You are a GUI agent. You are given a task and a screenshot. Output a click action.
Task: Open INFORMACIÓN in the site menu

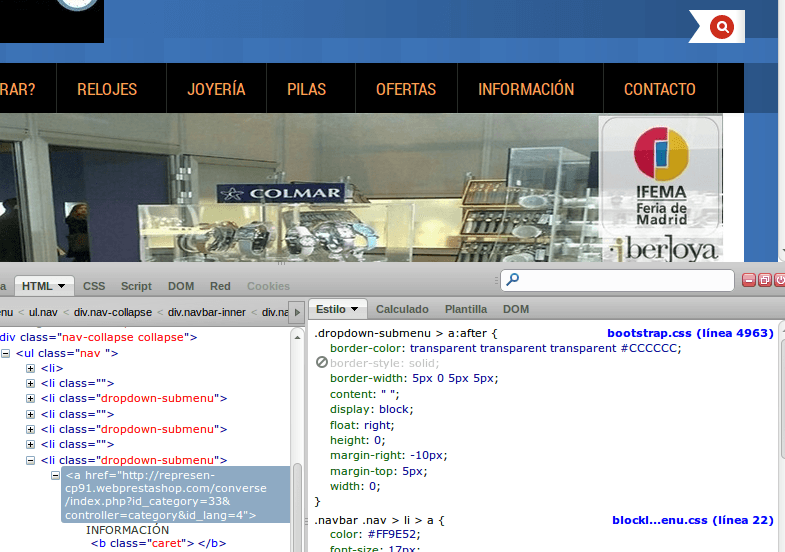[526, 89]
